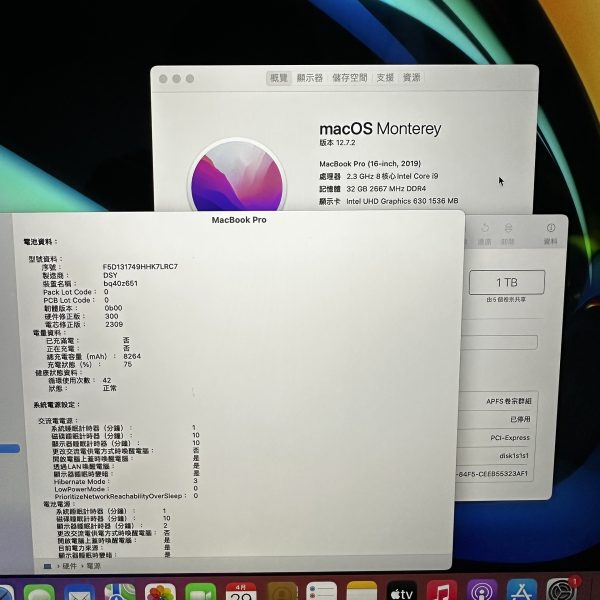Click device name bq40z651

tap(121, 284)
